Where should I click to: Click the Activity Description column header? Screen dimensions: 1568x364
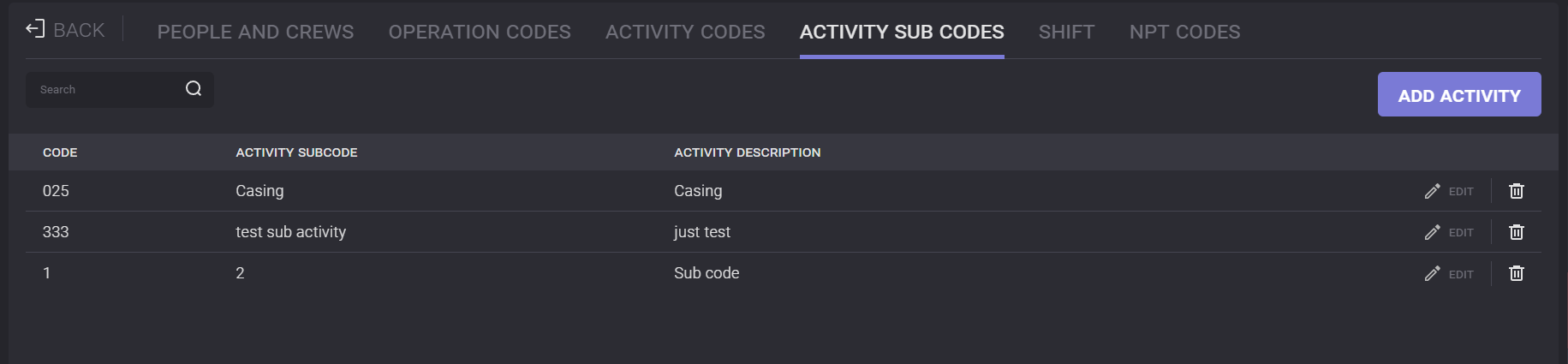click(x=747, y=152)
